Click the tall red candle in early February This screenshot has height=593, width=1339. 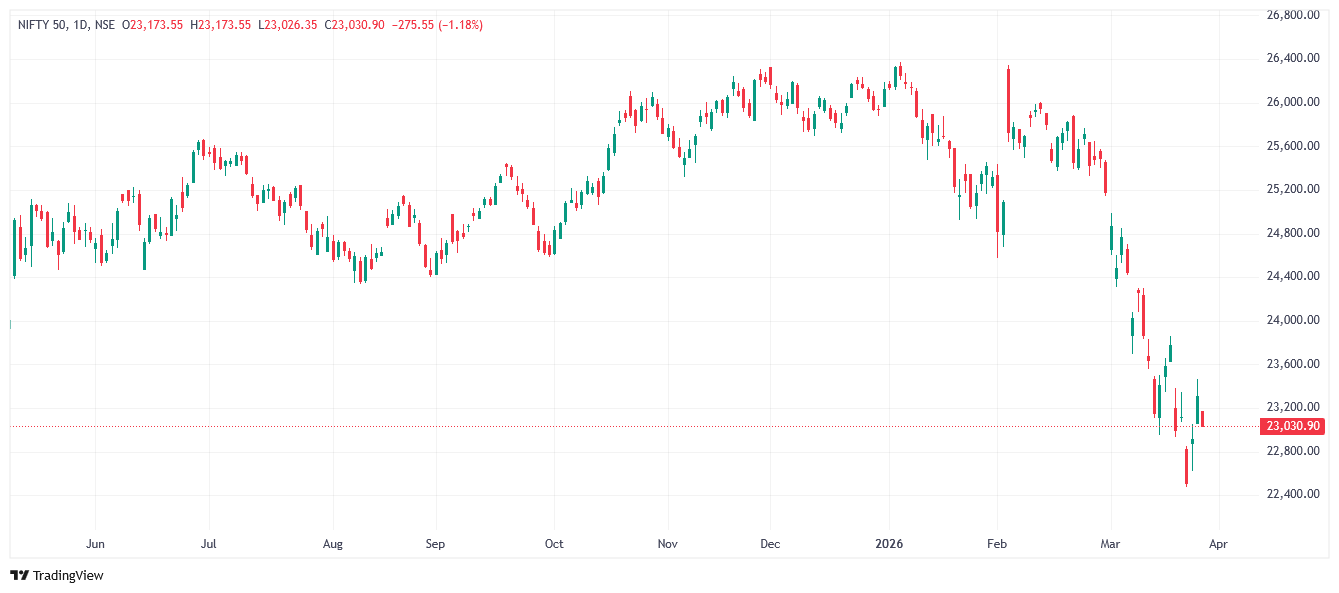pyautogui.click(x=1008, y=98)
